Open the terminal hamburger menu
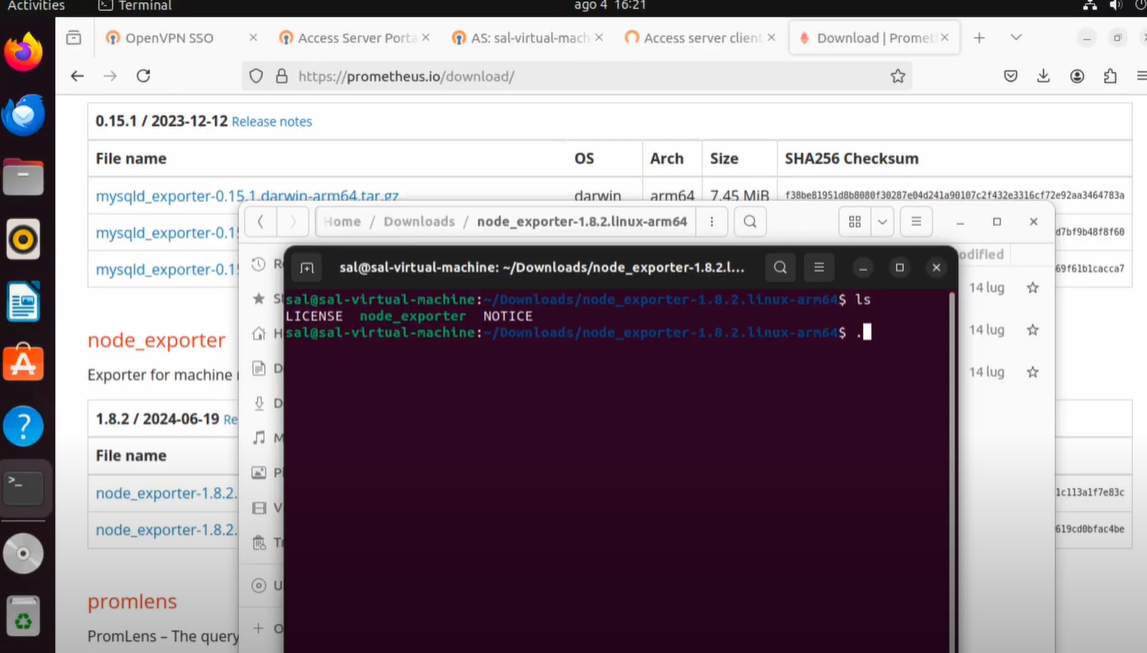The width and height of the screenshot is (1147, 653). pyautogui.click(x=819, y=268)
